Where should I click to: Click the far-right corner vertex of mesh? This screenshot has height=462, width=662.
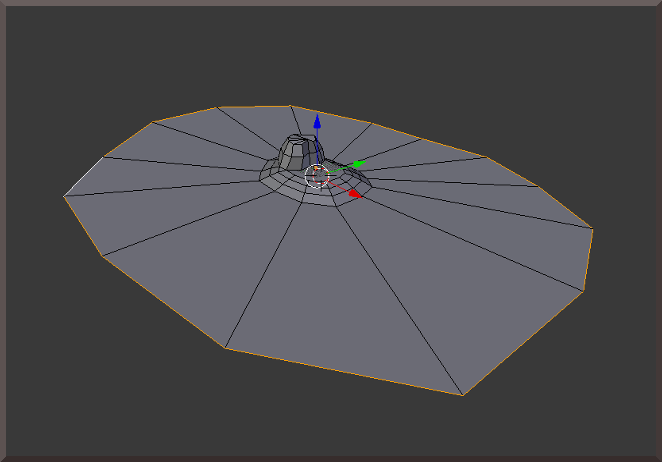pos(593,229)
